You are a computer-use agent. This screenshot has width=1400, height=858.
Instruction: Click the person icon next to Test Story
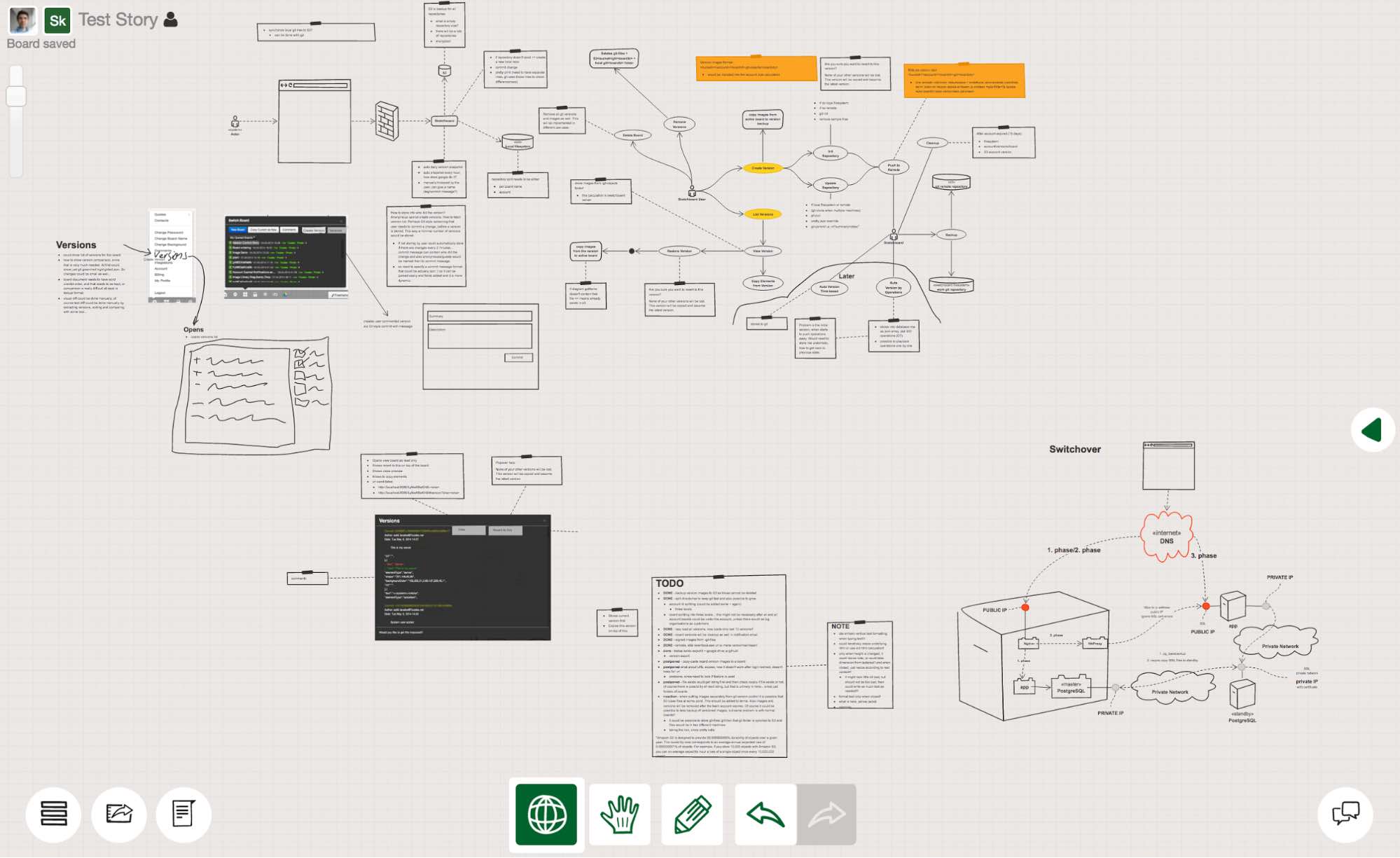pos(170,20)
